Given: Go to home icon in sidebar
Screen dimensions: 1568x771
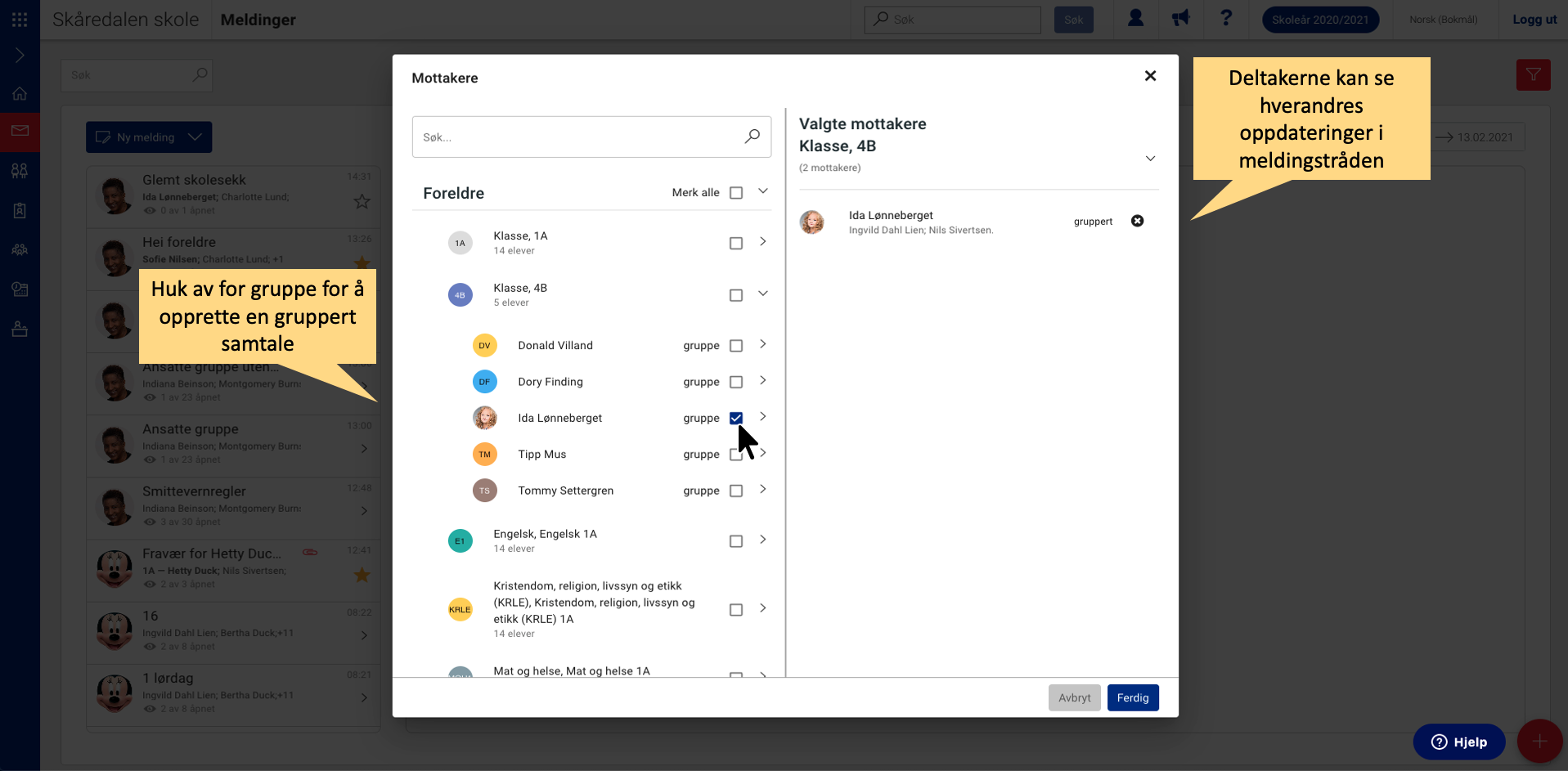Looking at the screenshot, I should [20, 93].
